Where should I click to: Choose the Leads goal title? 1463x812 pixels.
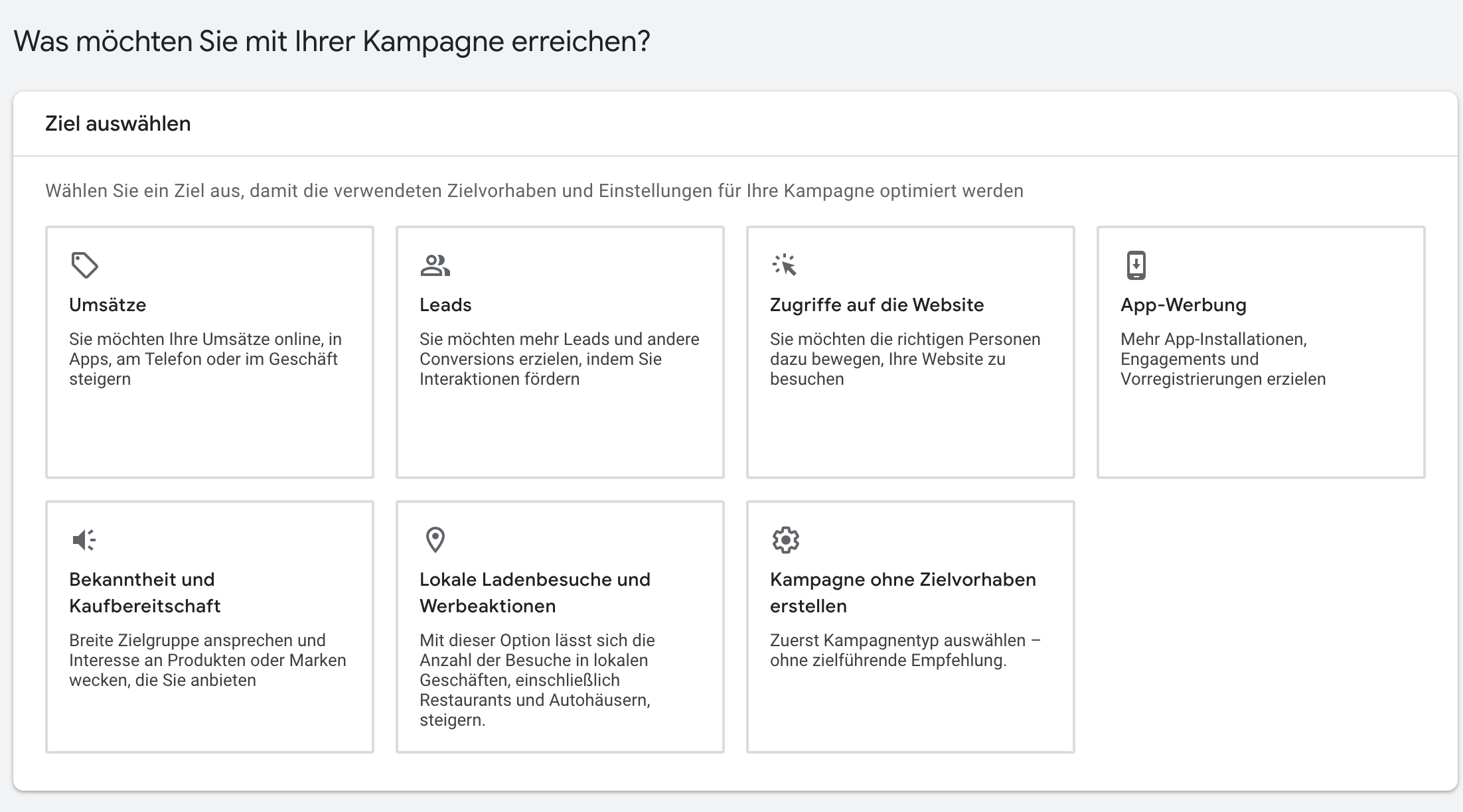click(445, 304)
